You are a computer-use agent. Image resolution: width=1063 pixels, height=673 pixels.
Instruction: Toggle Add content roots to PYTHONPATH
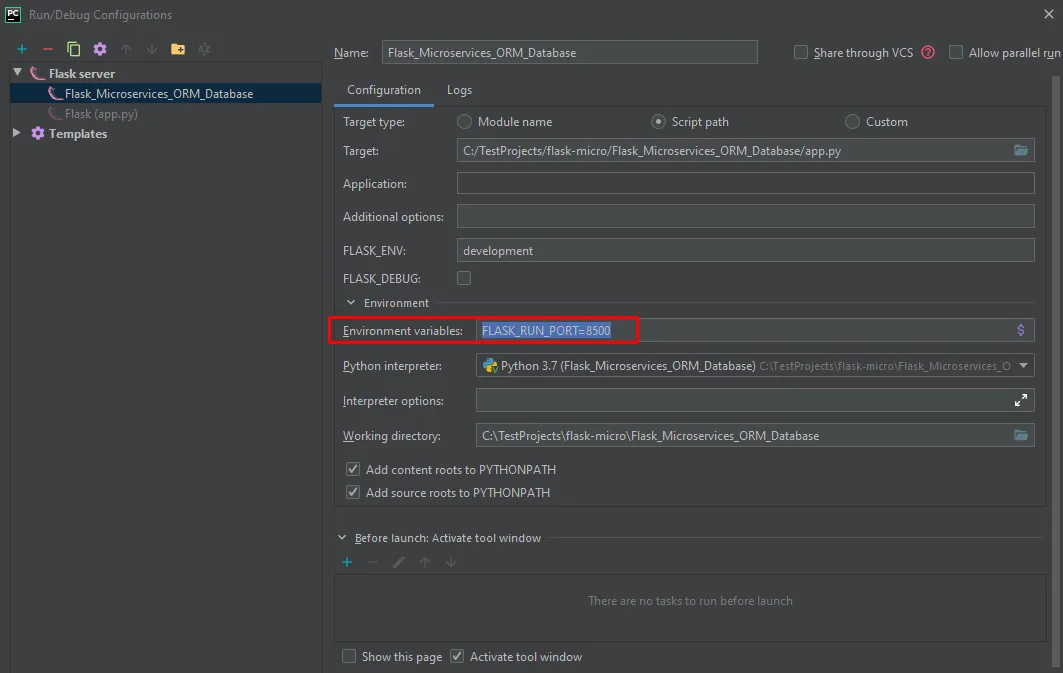[353, 469]
